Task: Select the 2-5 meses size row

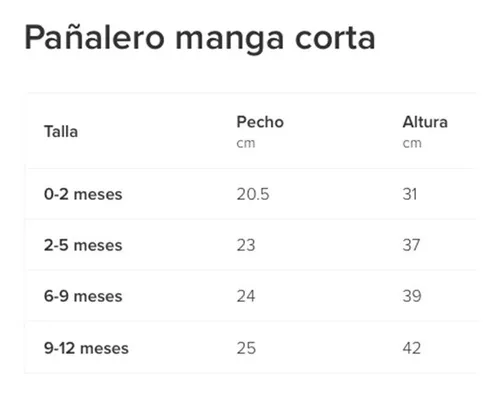Action: point(250,245)
